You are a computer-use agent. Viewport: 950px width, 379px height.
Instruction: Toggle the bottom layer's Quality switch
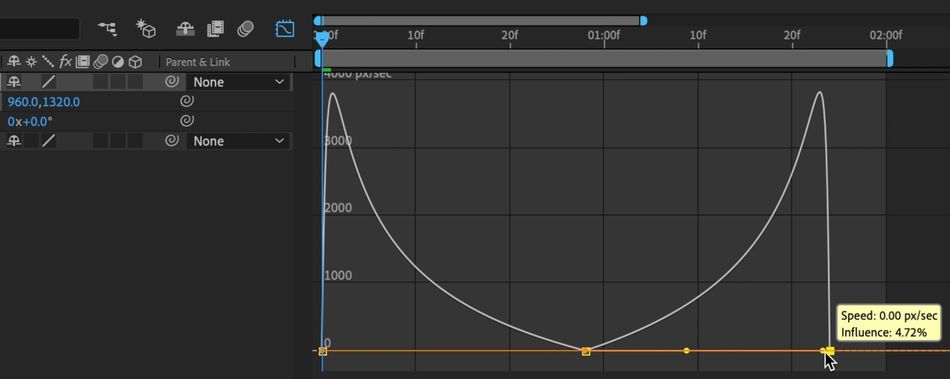pyautogui.click(x=48, y=141)
